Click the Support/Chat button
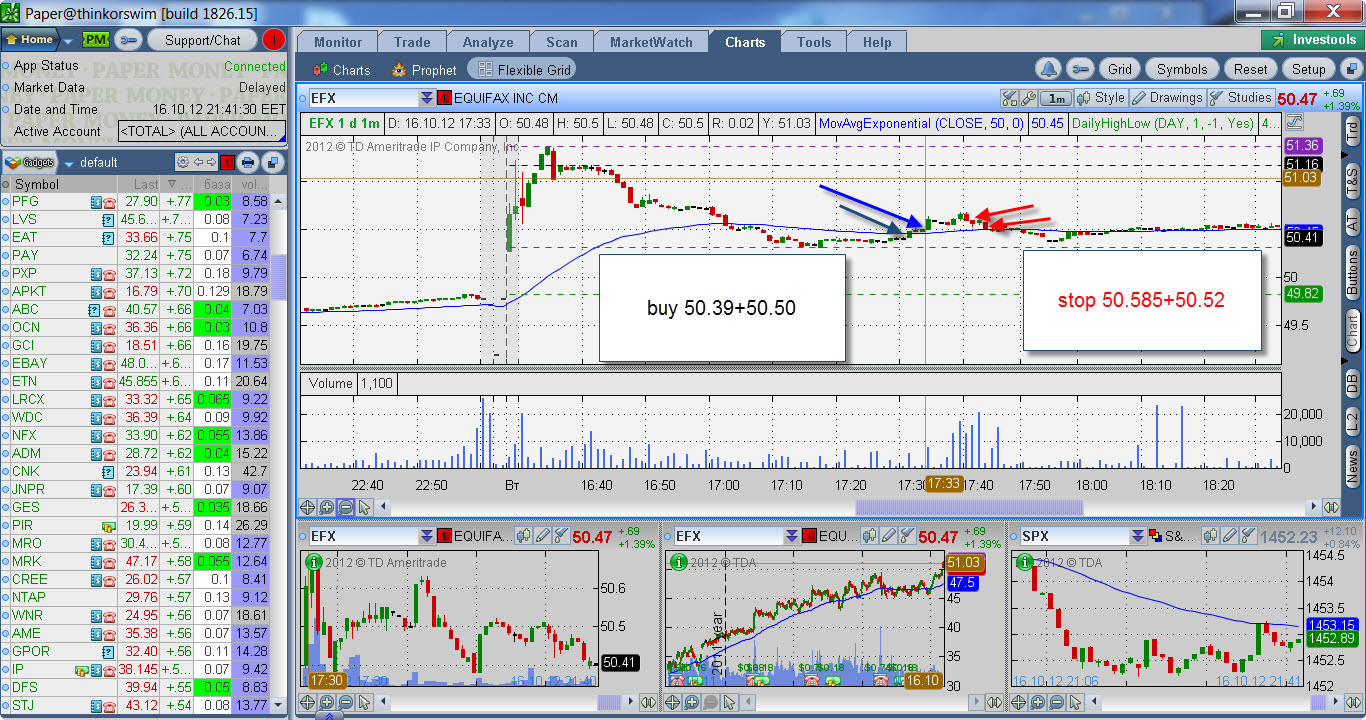The width and height of the screenshot is (1366, 720). (x=203, y=40)
